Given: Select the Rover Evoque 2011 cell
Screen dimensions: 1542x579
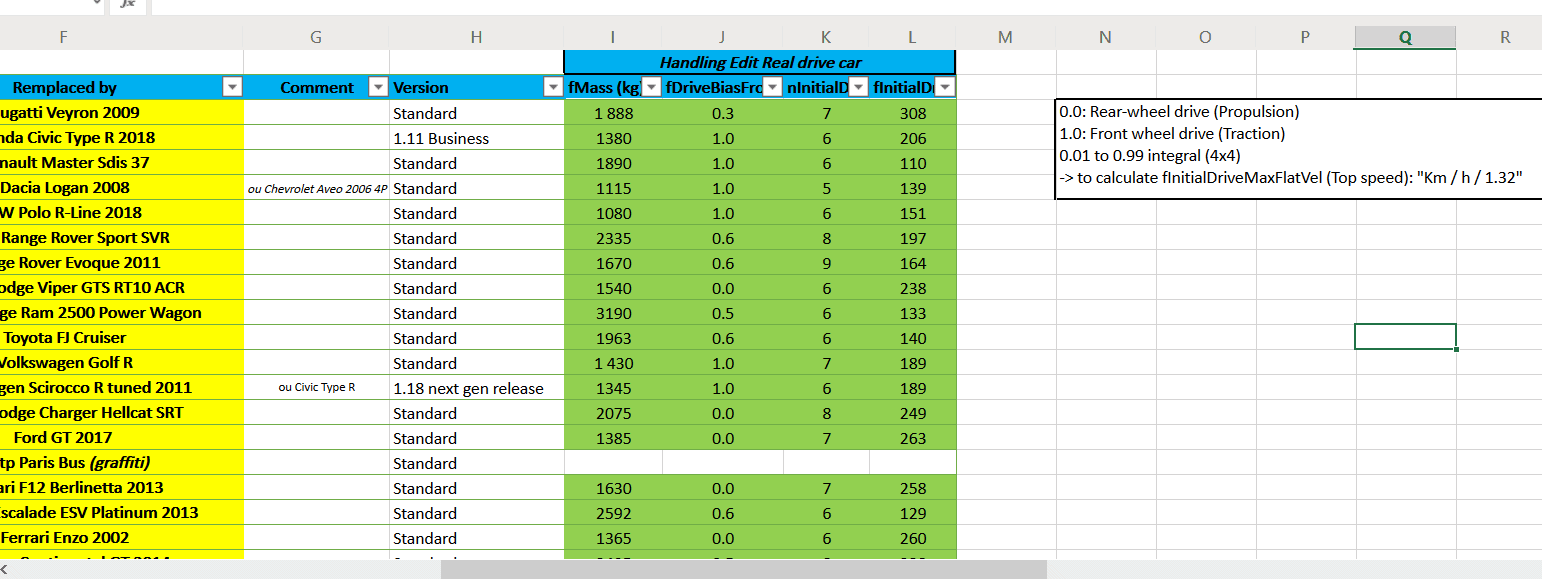Looking at the screenshot, I should 121,263.
